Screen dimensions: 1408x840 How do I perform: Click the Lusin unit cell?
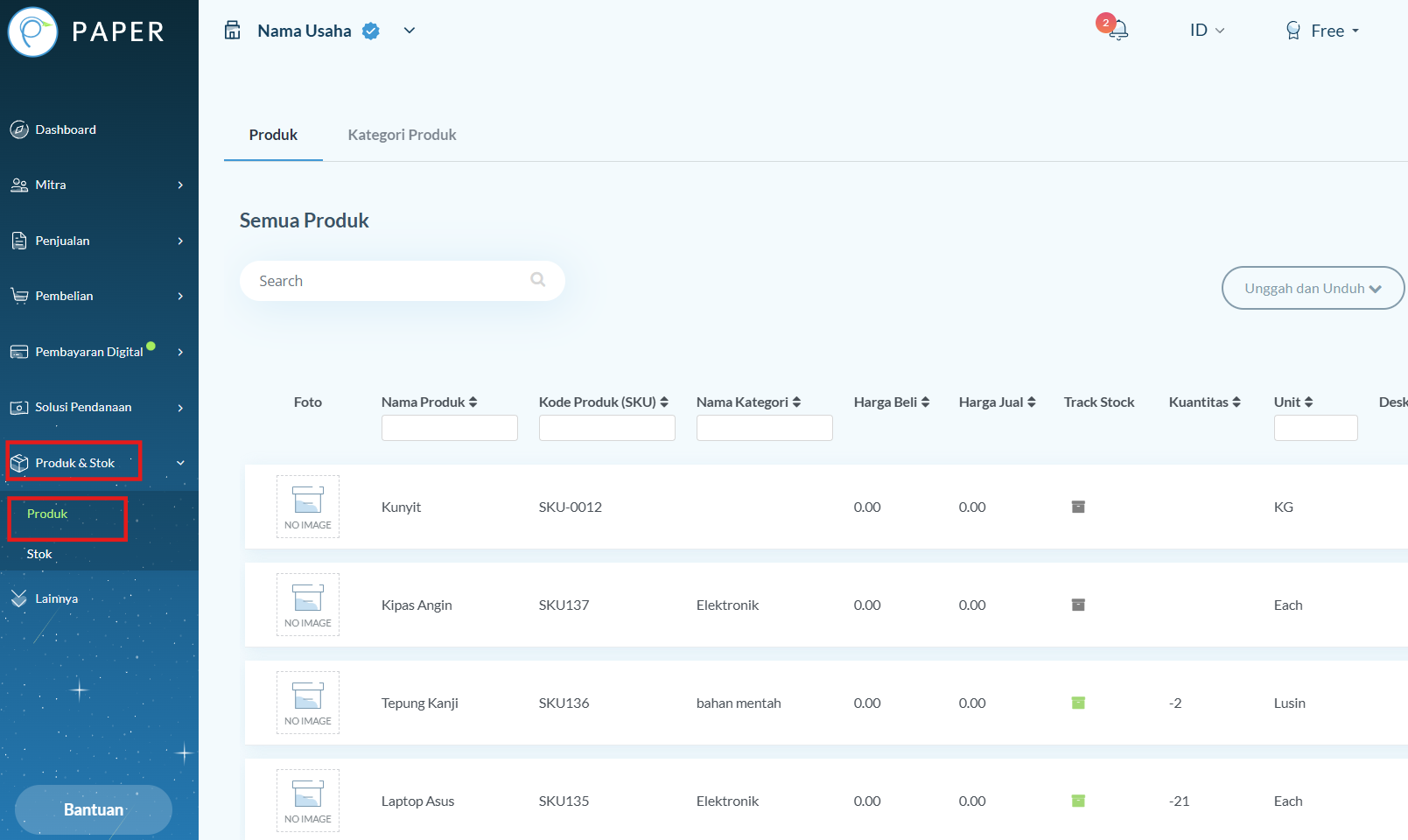(1290, 703)
